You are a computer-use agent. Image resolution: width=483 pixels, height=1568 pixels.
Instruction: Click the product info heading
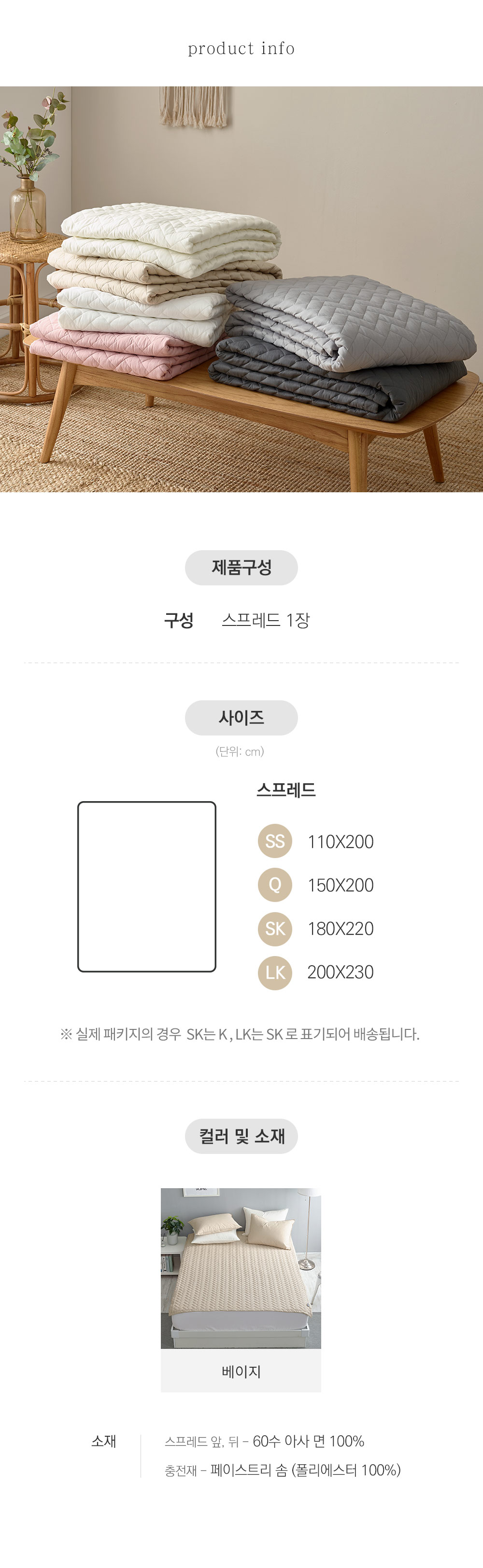(241, 48)
